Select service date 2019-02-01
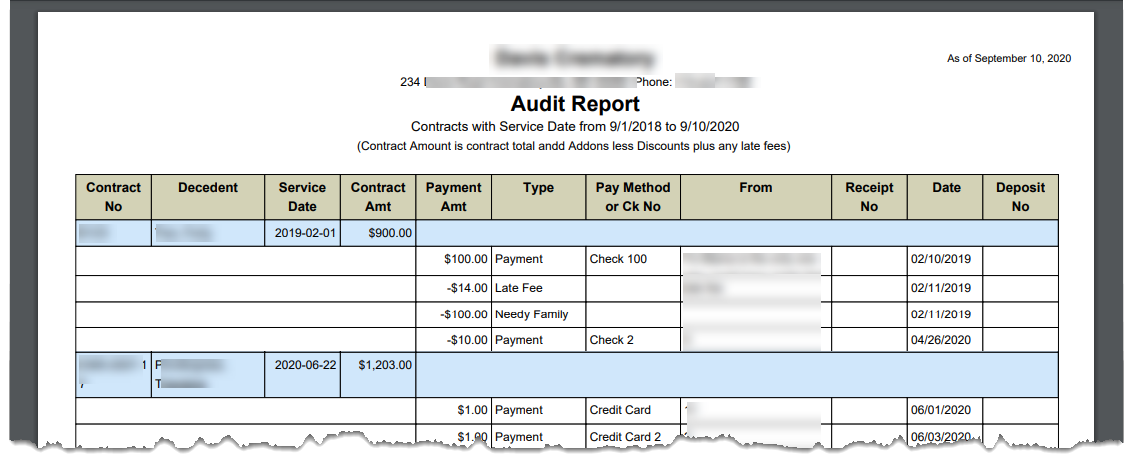Image resolution: width=1135 pixels, height=473 pixels. pyautogui.click(x=305, y=233)
